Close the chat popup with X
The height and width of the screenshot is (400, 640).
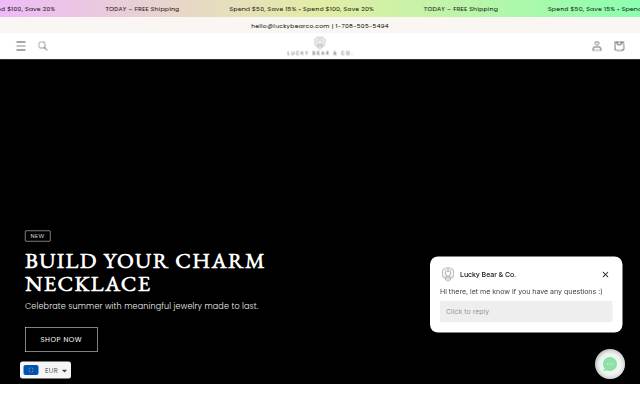pyautogui.click(x=605, y=274)
